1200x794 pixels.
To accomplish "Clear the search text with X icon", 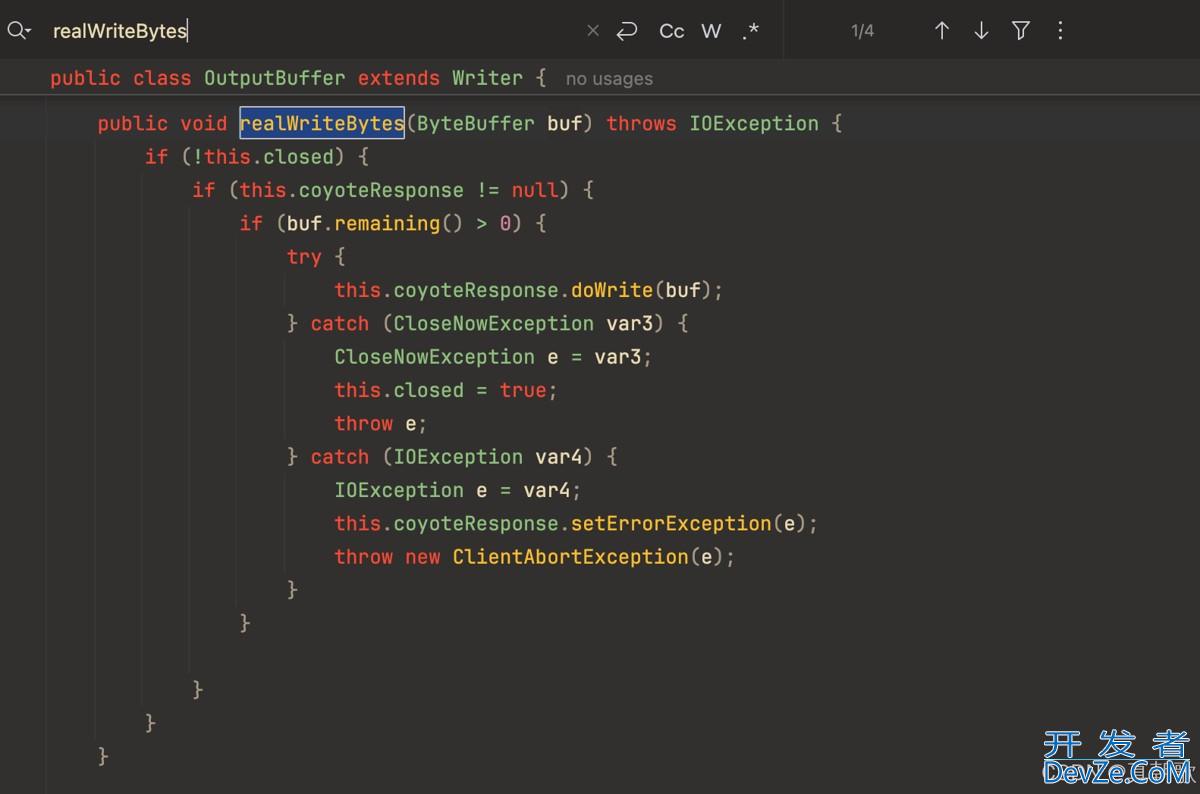I will tap(593, 31).
